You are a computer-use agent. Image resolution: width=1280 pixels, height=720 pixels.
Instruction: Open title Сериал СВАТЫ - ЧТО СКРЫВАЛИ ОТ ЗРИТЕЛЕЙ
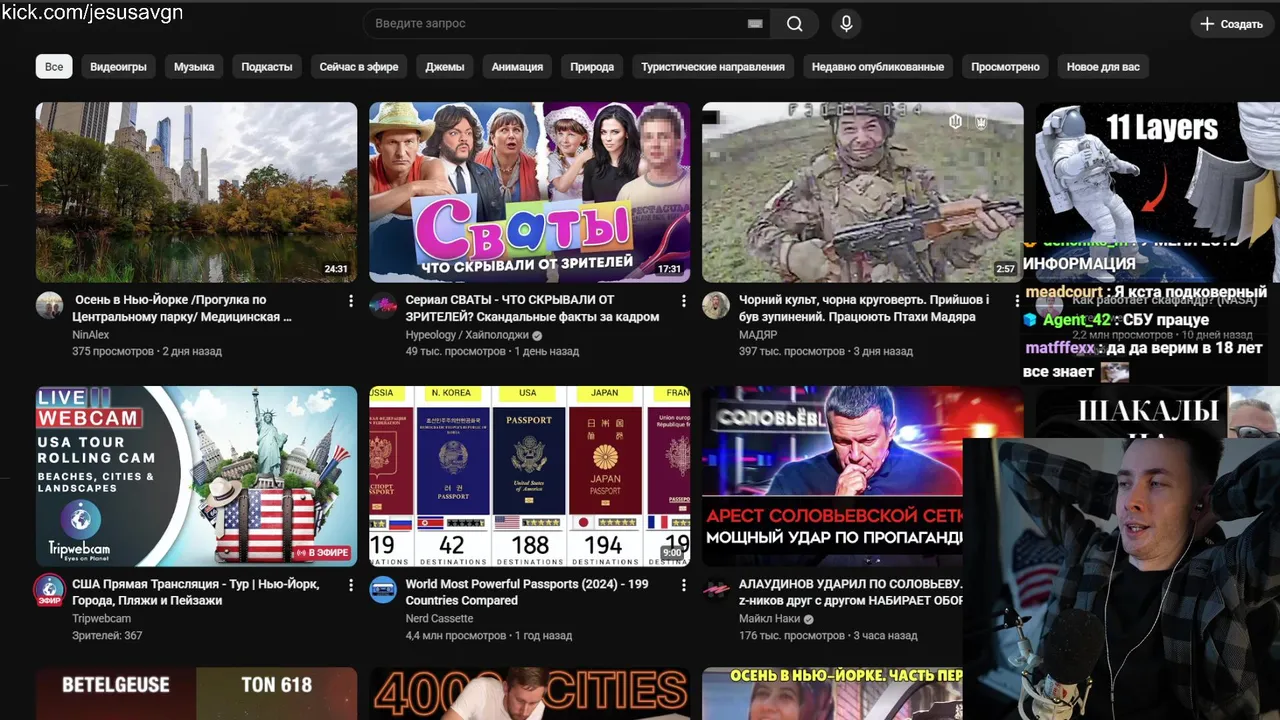click(x=532, y=308)
